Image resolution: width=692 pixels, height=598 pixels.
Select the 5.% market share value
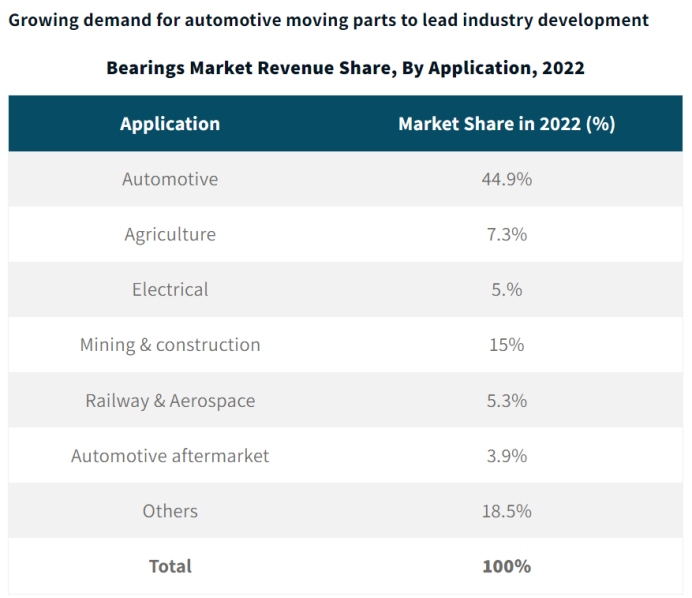click(x=507, y=290)
